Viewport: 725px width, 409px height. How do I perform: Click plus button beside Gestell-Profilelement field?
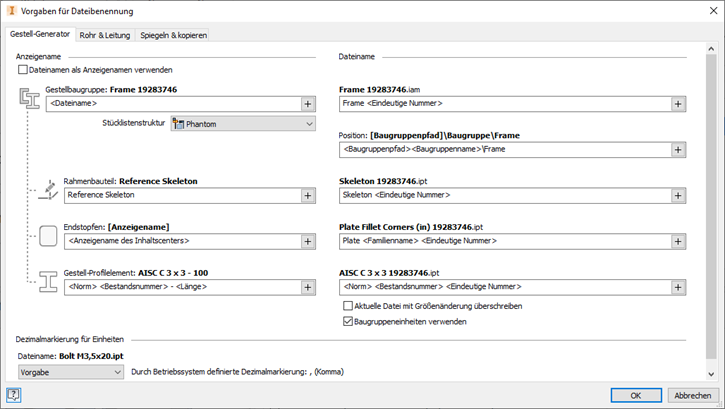click(x=308, y=287)
